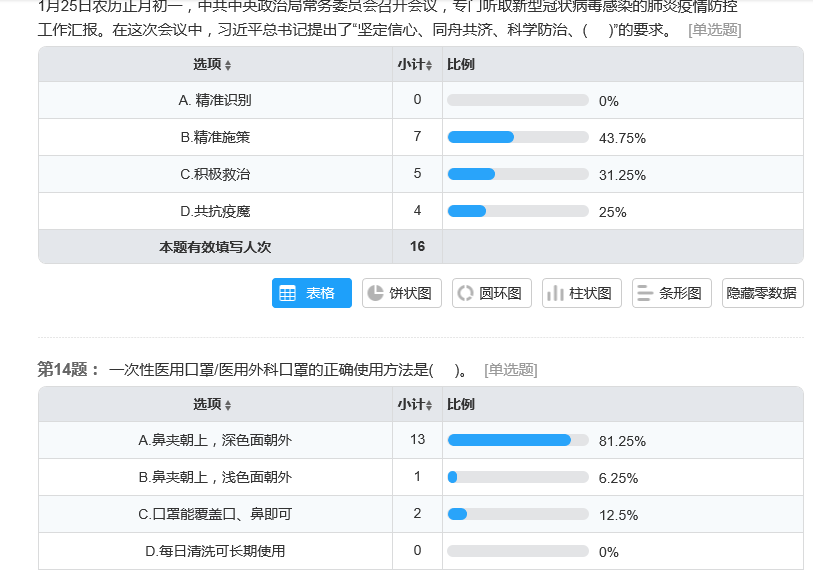
Task: Click the 81.25% bar for 鼻夹朝上，深色面朝外
Action: pos(518,440)
